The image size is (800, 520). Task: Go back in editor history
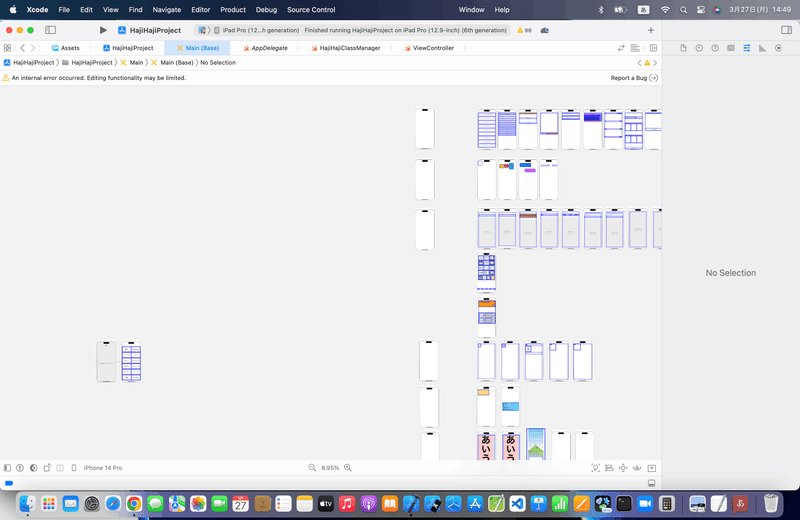point(22,48)
